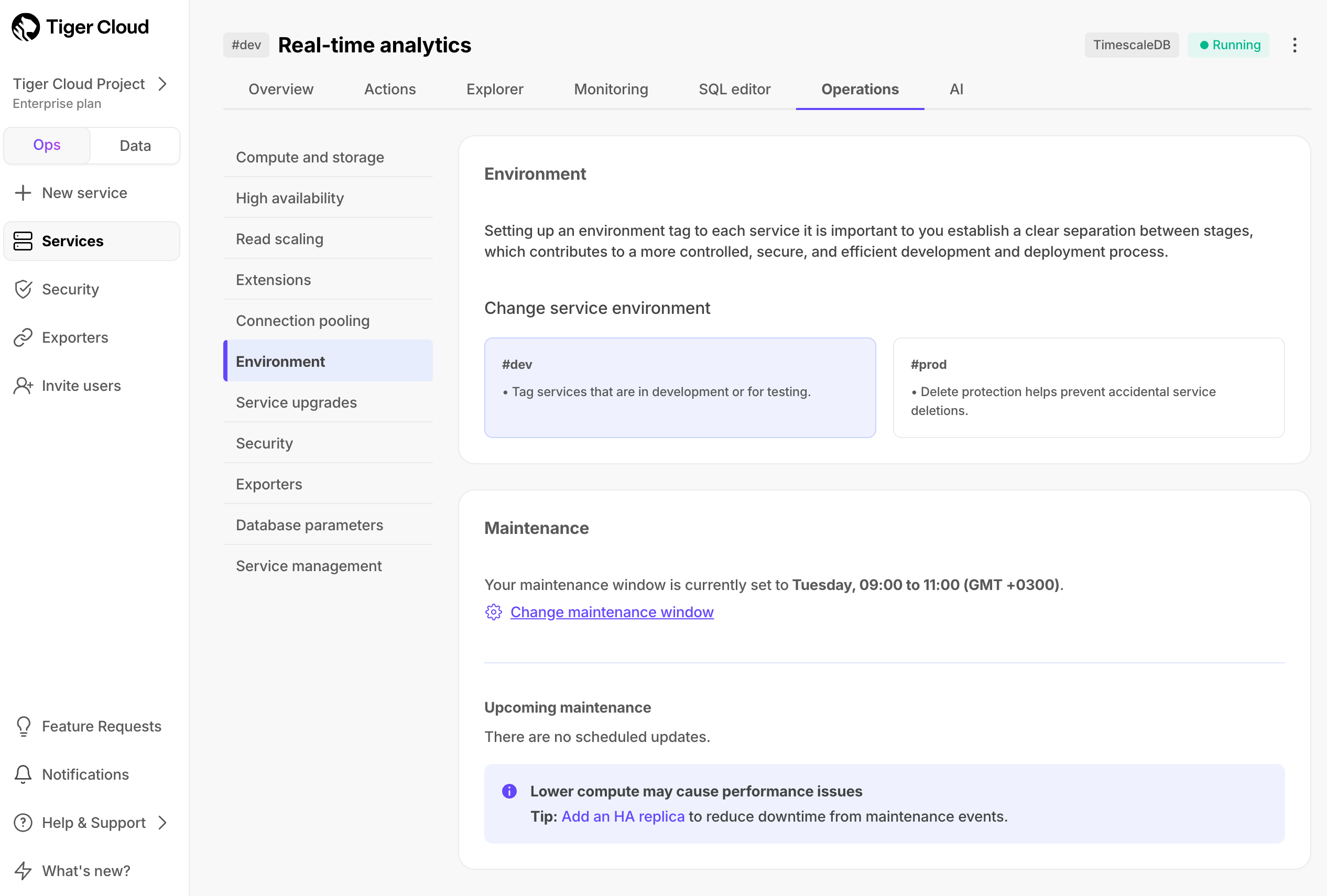Click Feature Requests label

point(102,727)
